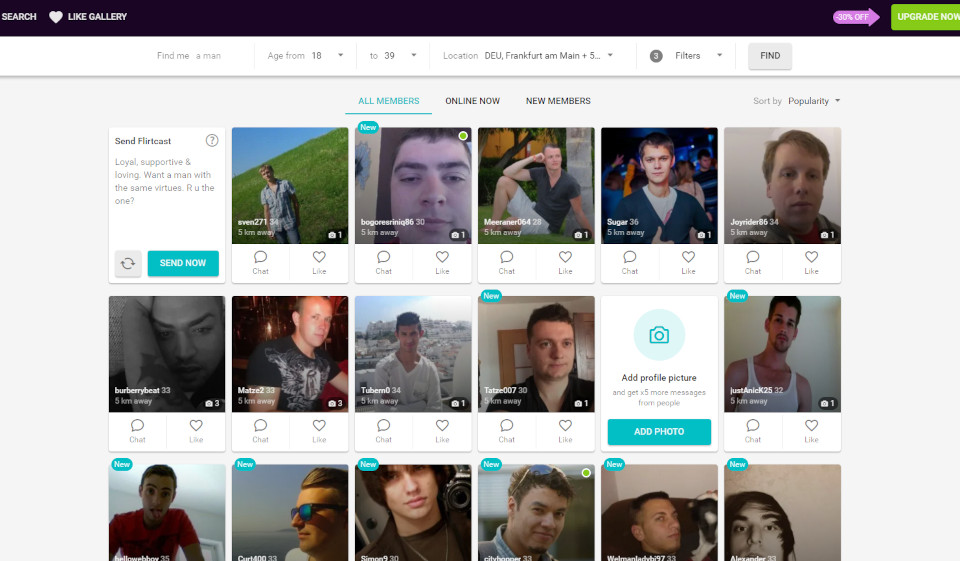Click the Chat icon under sven271
Image resolution: width=960 pixels, height=561 pixels.
click(260, 257)
